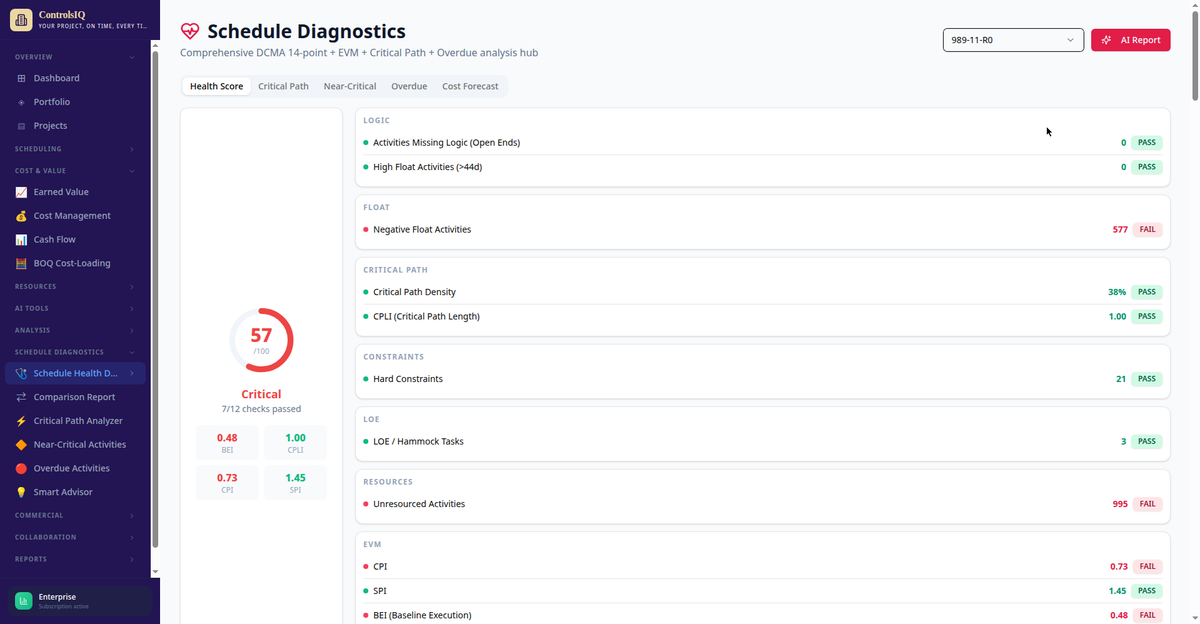
Task: Click the Enterprise subscription card
Action: coord(80,600)
